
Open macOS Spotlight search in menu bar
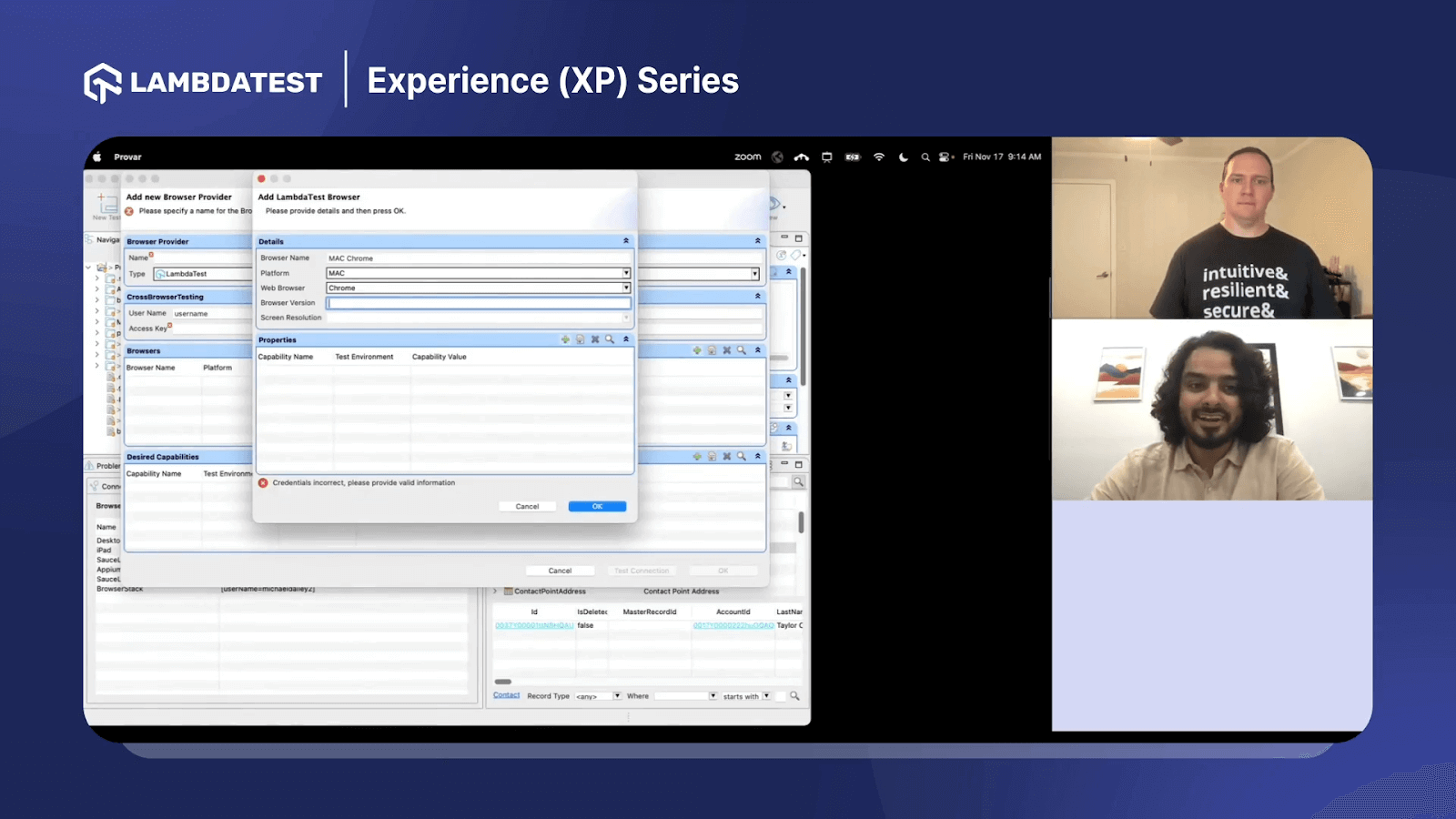[x=925, y=157]
